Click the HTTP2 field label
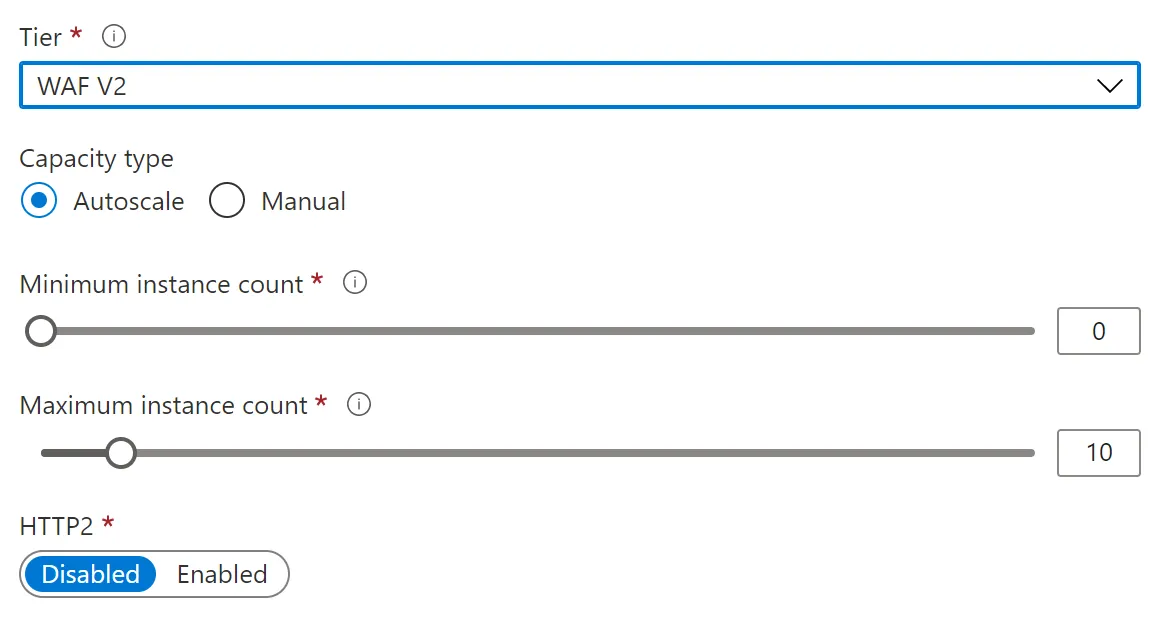 (56, 526)
